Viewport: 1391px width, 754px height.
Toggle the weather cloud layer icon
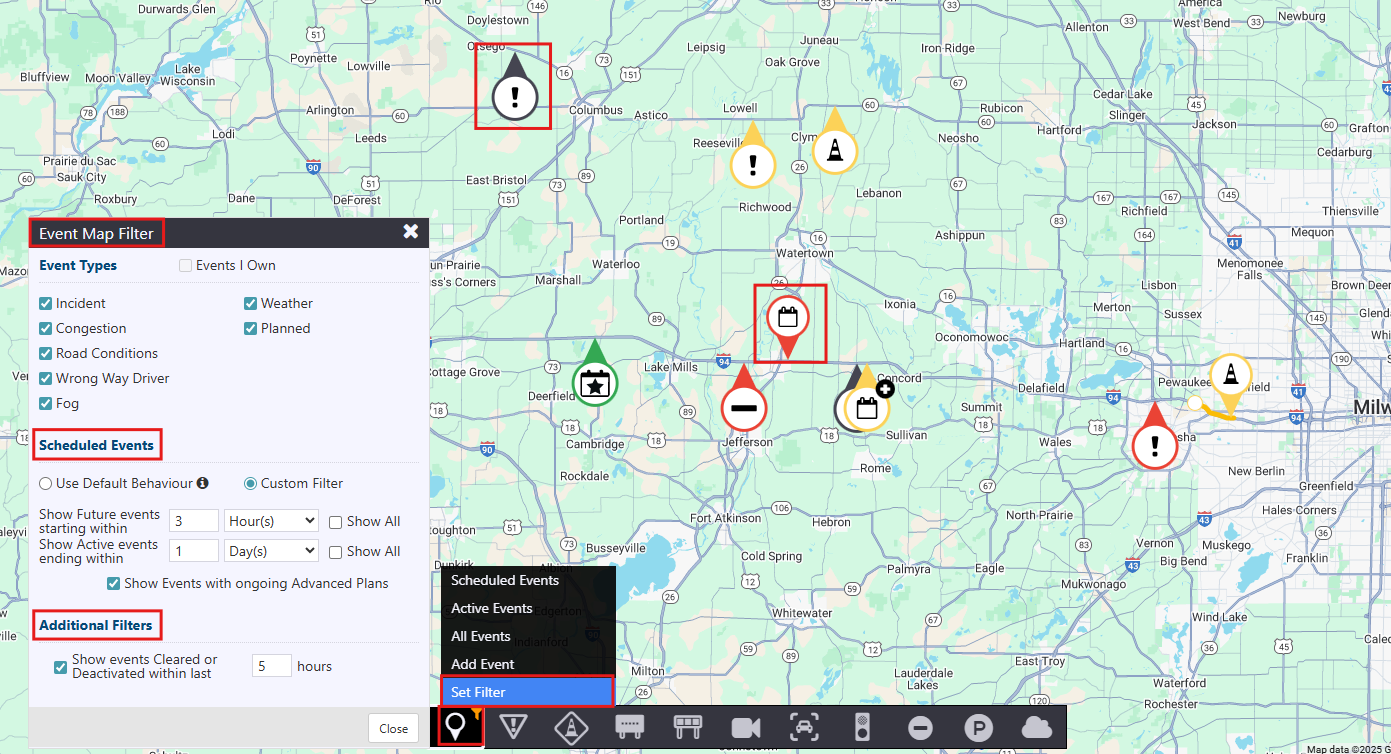[x=1037, y=727]
